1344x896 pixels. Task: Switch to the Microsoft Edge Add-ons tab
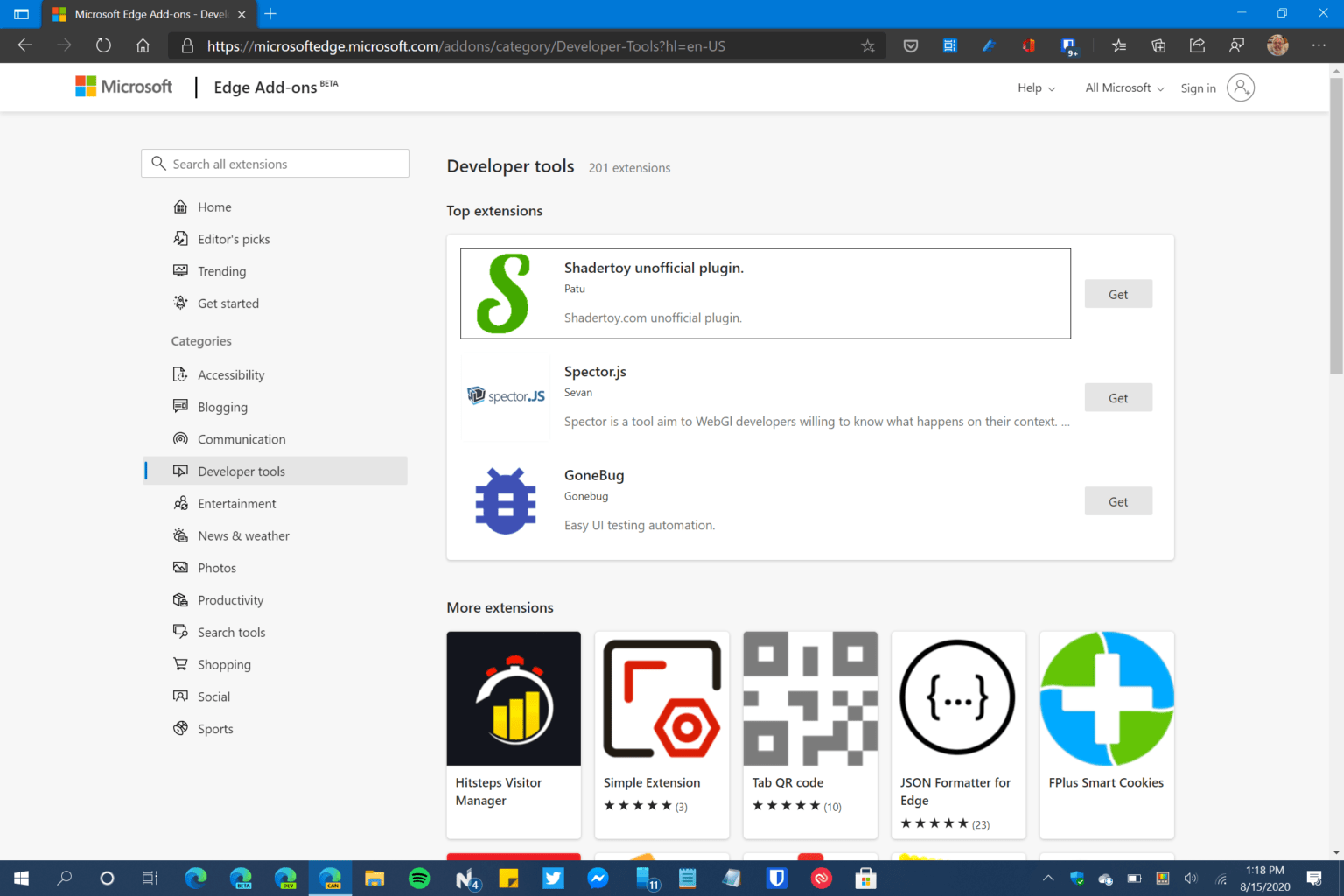140,14
